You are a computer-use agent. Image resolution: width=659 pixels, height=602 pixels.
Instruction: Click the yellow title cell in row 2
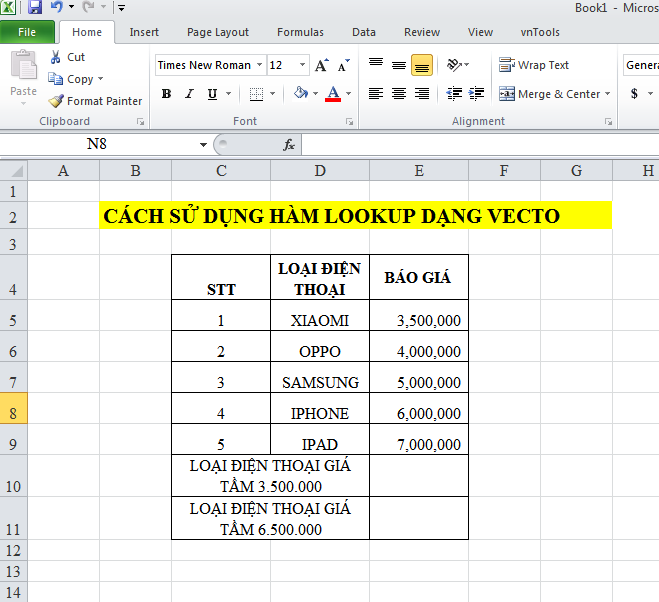(356, 215)
